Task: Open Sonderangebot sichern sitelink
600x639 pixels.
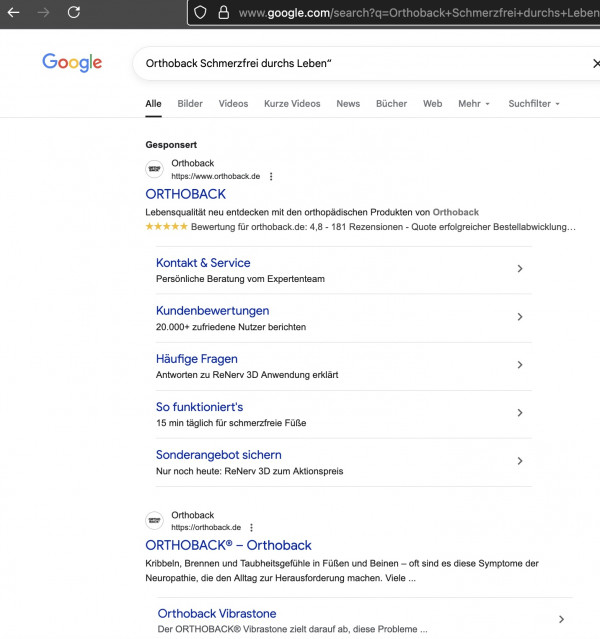Action: click(218, 455)
